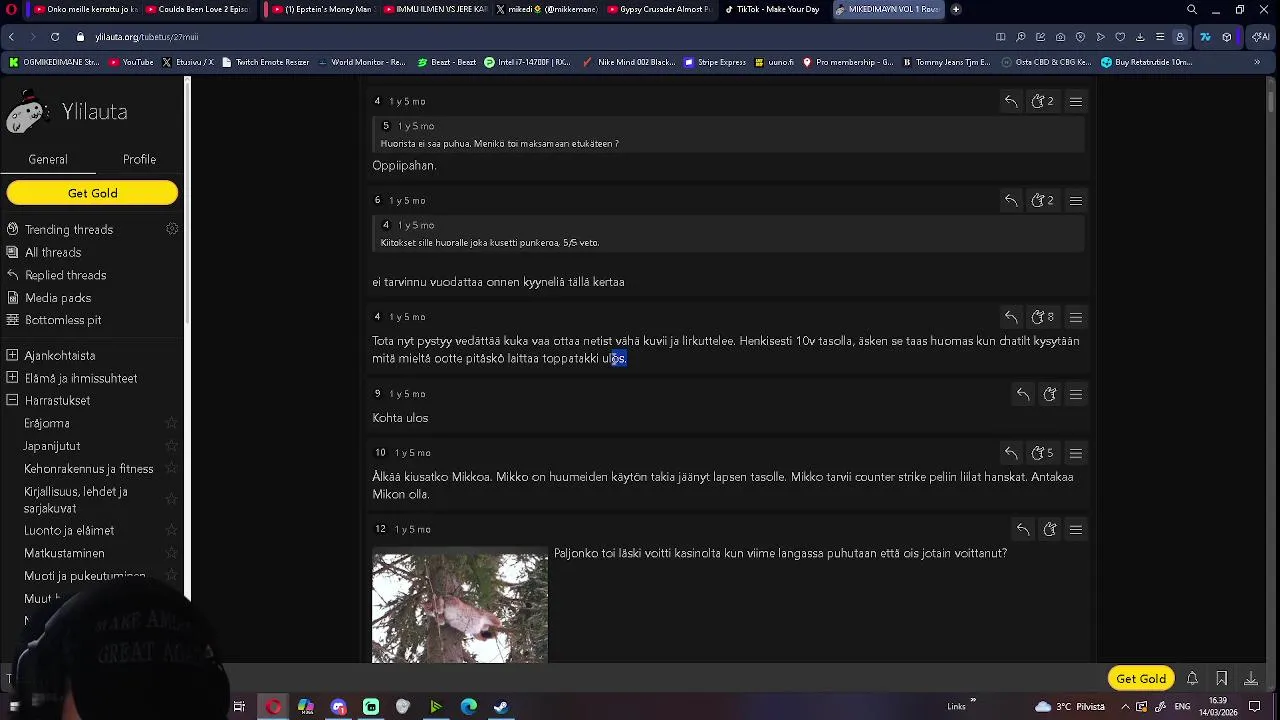The image size is (1280, 720).
Task: Favorite the Japanijutut board star
Action: [171, 446]
